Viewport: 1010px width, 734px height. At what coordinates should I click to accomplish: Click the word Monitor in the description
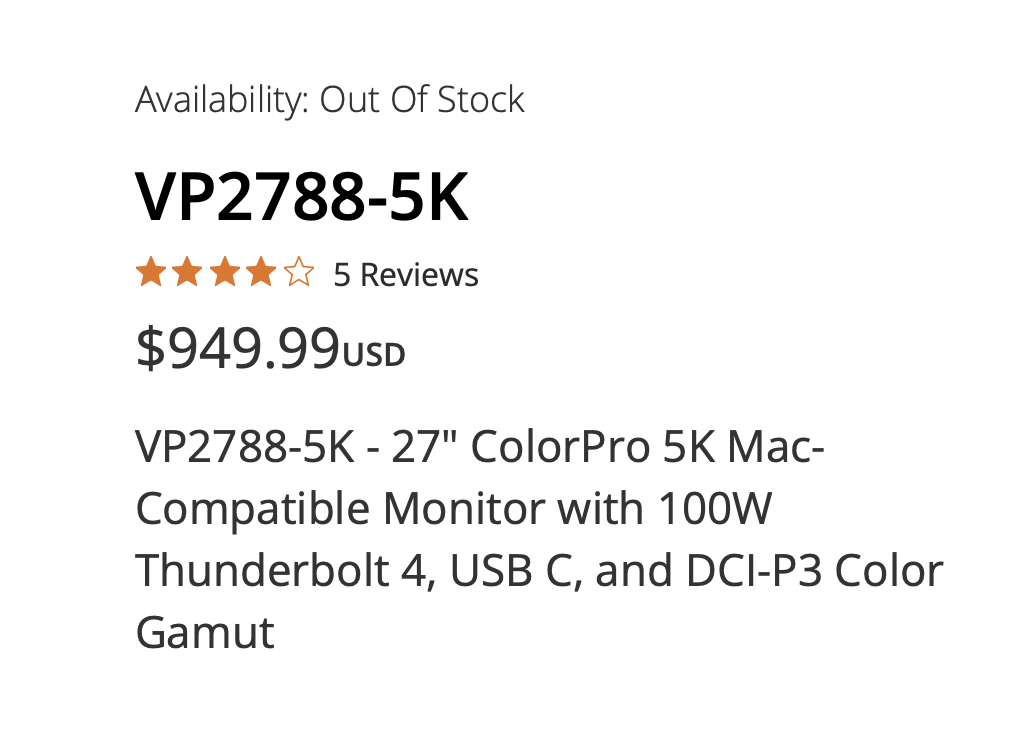coord(465,510)
